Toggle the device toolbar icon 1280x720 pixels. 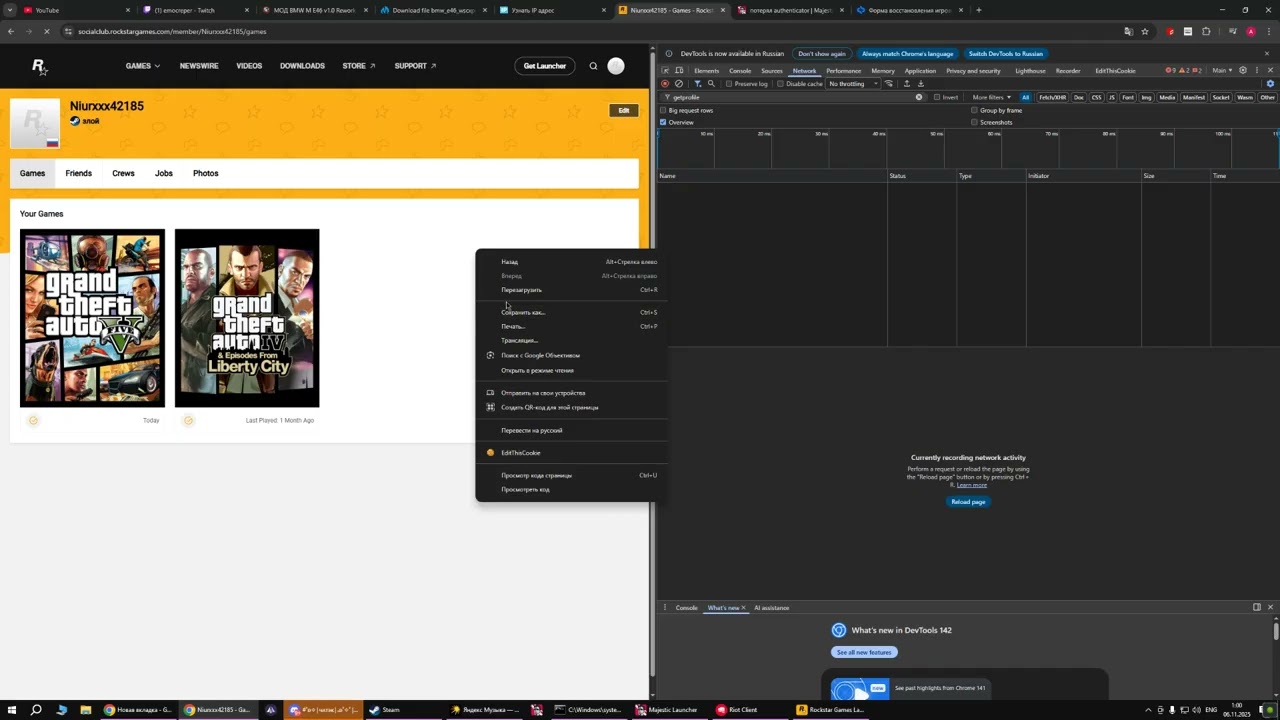click(679, 71)
